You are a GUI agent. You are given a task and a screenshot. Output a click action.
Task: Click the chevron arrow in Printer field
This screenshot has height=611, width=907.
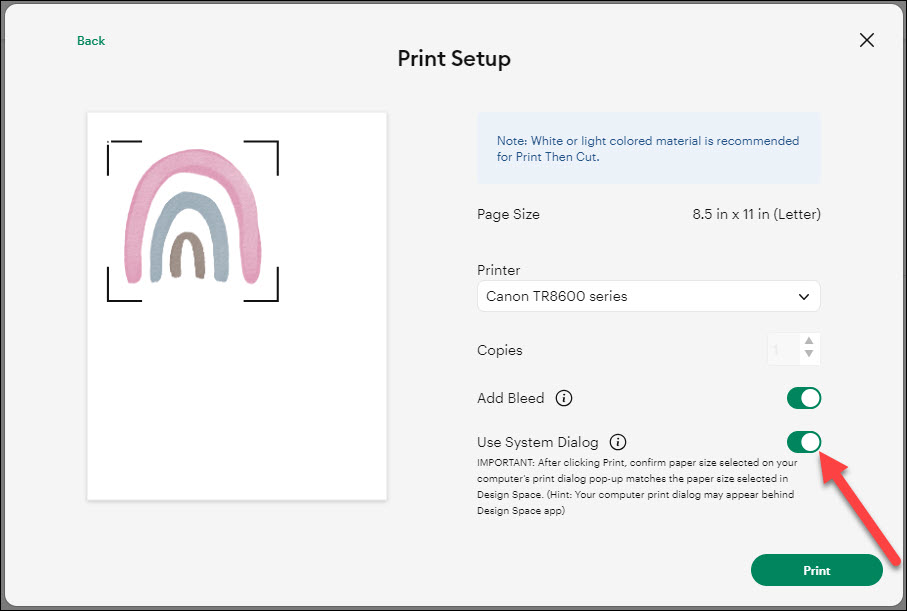click(x=804, y=296)
